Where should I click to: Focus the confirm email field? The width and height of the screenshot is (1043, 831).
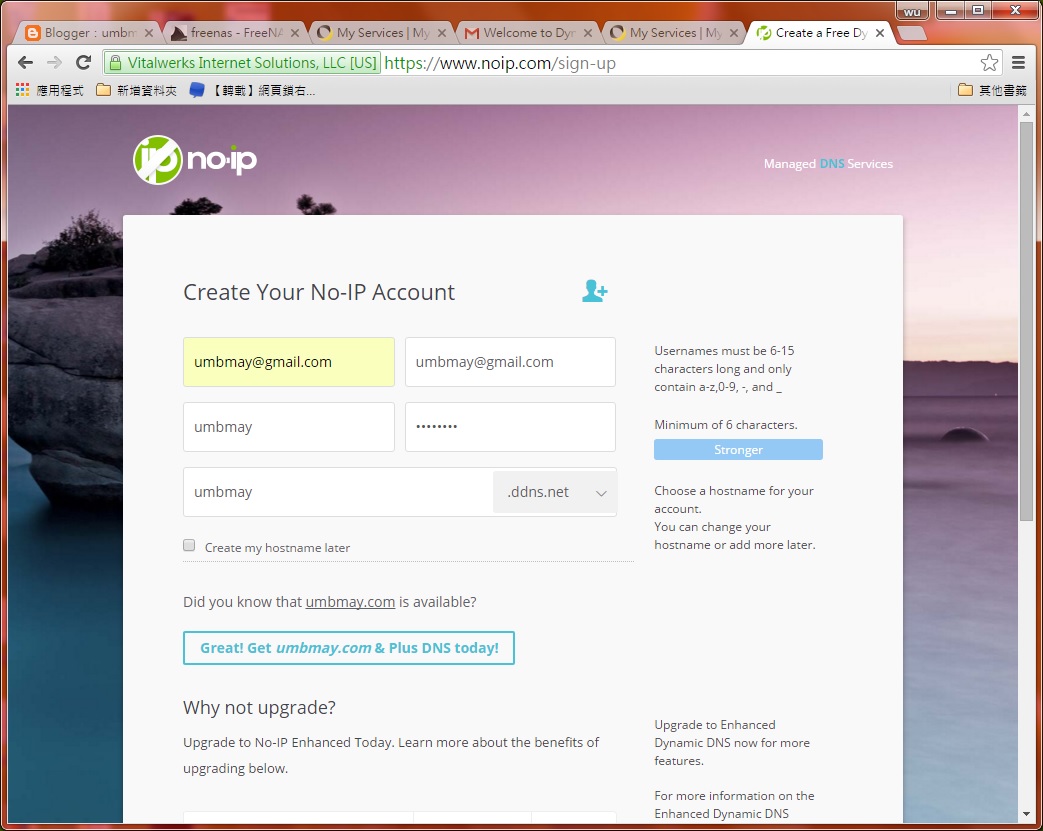click(510, 362)
